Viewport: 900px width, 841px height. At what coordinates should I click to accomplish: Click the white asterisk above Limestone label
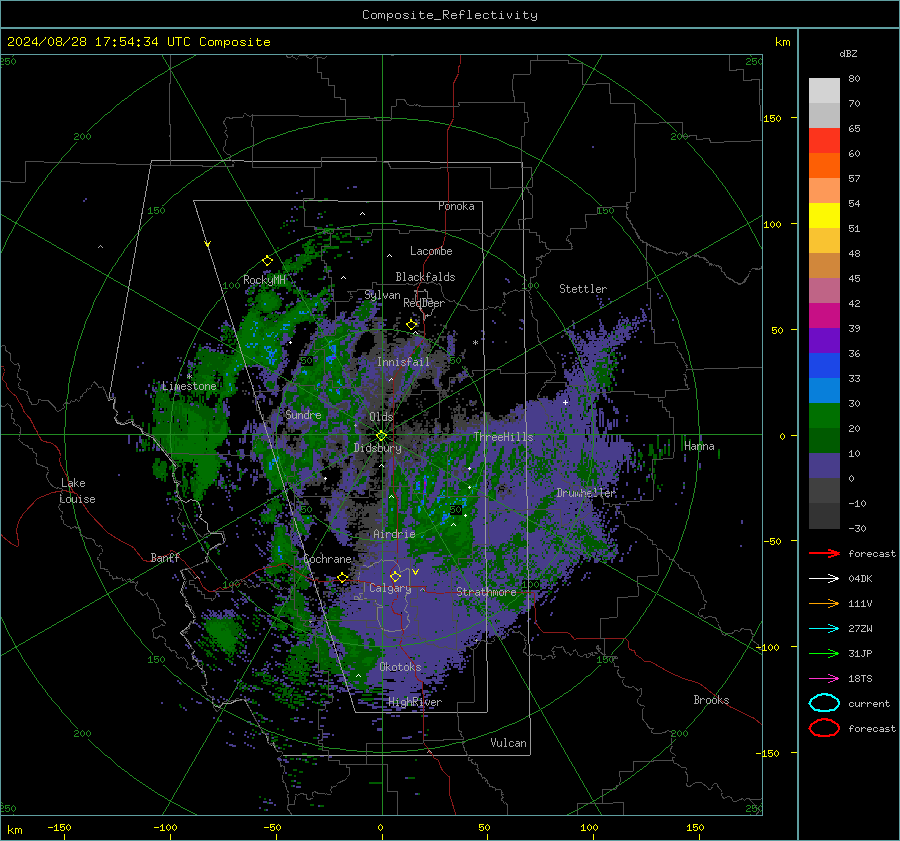(x=189, y=377)
